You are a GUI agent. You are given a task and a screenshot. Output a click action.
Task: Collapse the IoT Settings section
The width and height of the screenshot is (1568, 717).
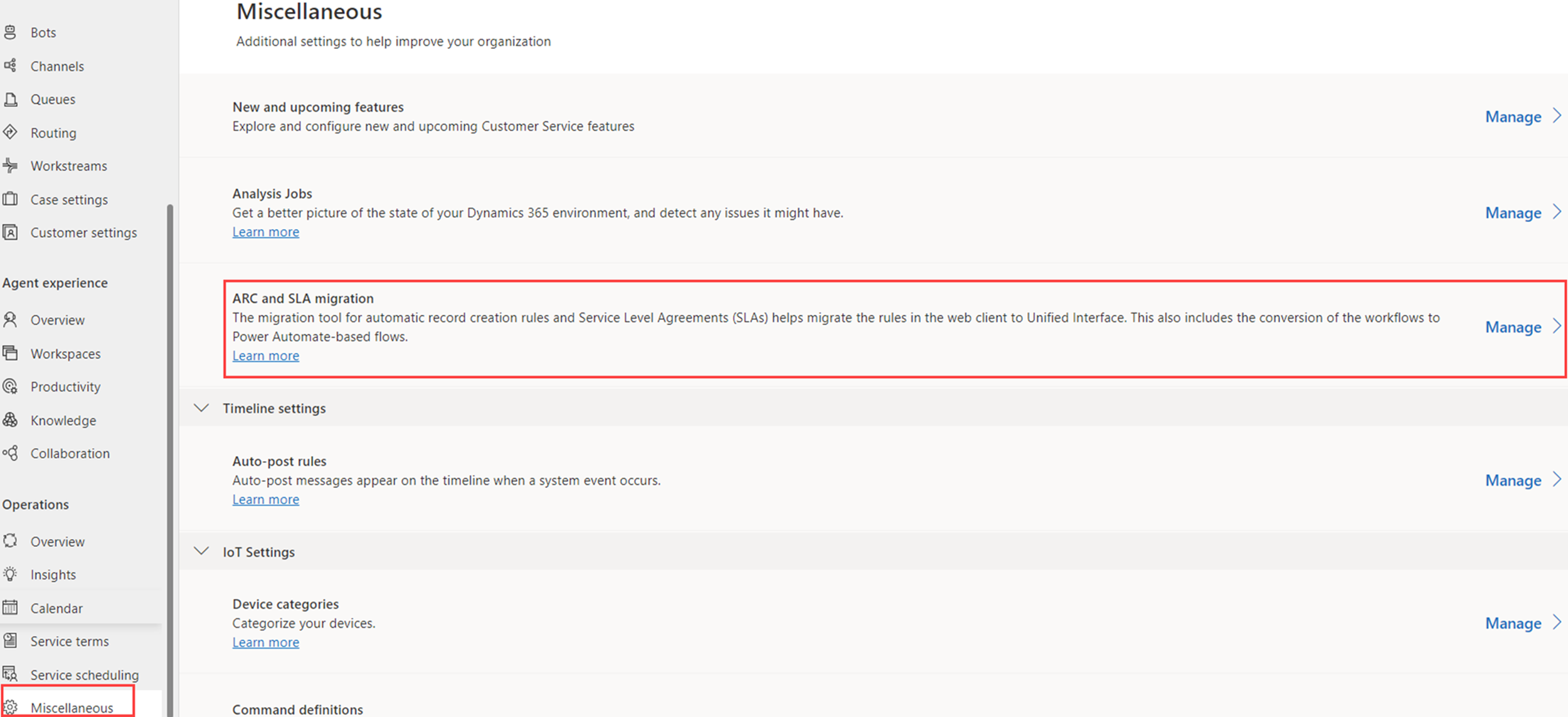tap(200, 552)
